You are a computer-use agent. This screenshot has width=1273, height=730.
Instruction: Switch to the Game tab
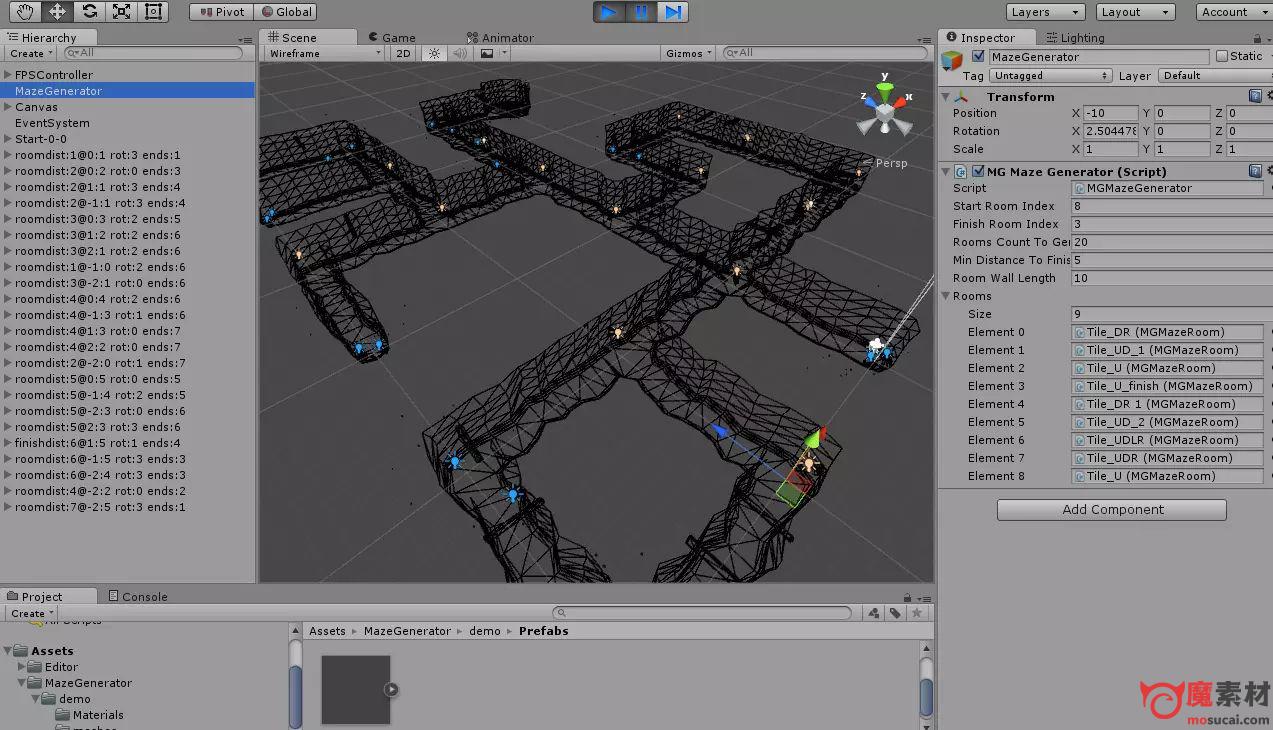[391, 38]
